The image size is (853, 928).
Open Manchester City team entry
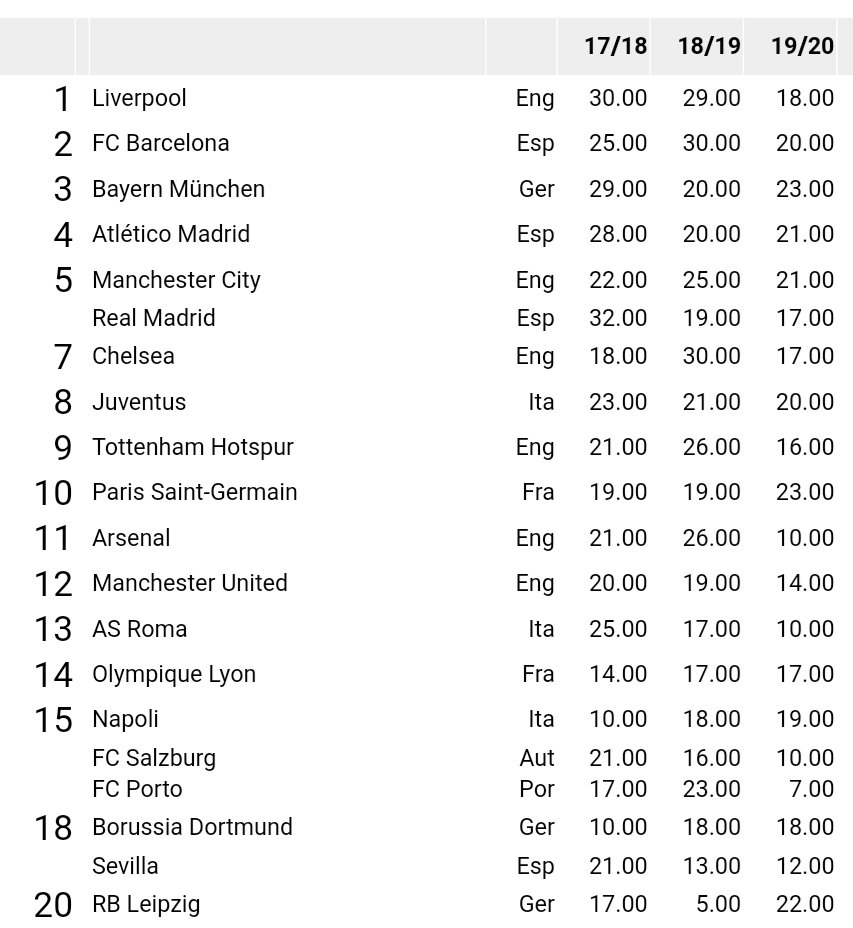coord(176,280)
